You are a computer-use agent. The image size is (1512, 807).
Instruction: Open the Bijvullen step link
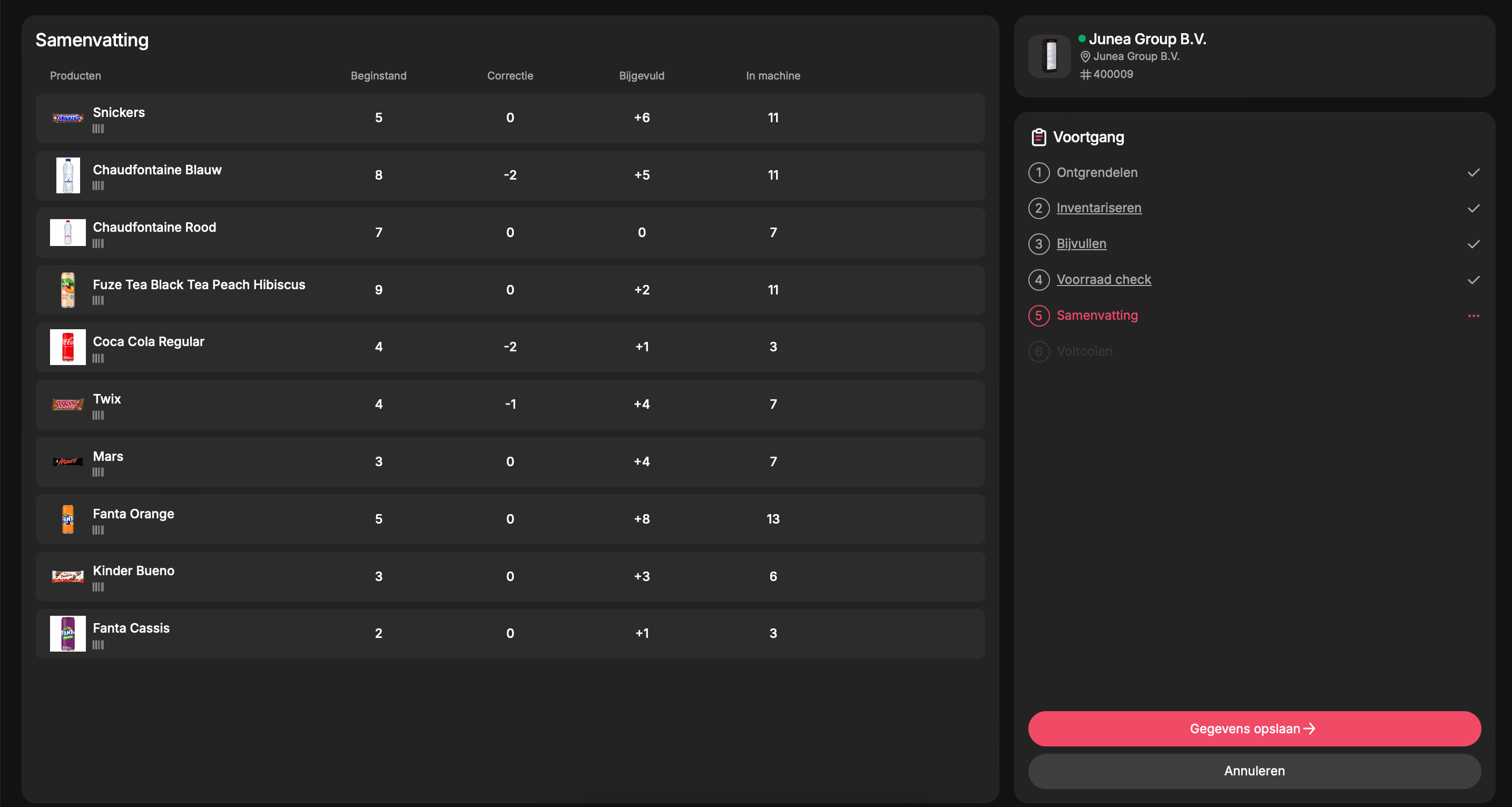click(1081, 244)
